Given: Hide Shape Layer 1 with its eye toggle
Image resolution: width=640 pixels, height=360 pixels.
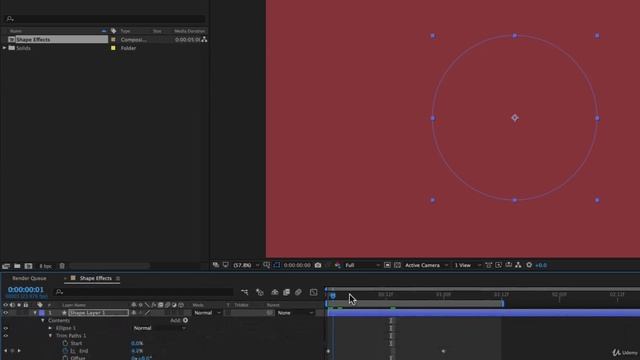Looking at the screenshot, I should (x=5, y=313).
